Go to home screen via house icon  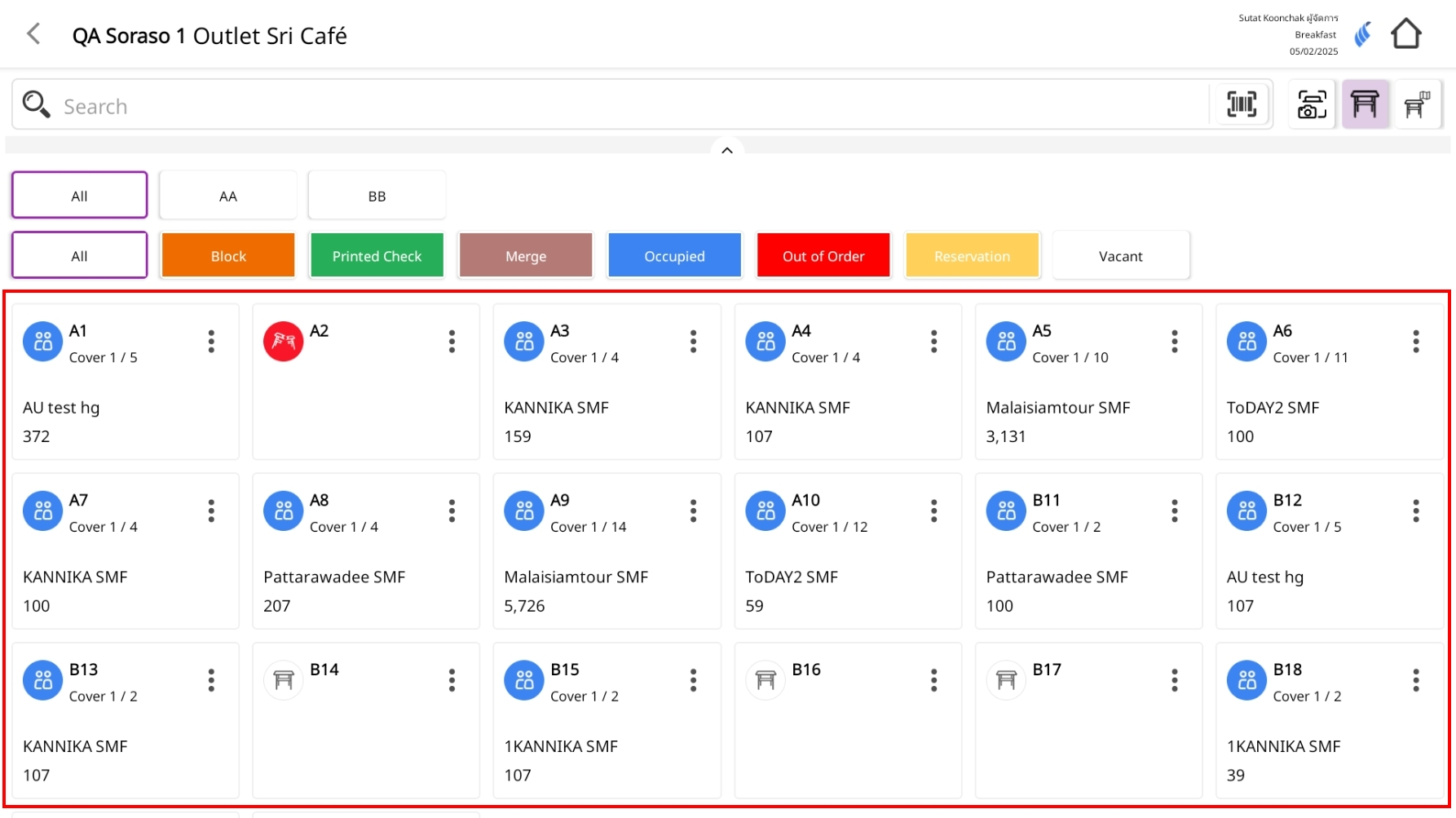pyautogui.click(x=1405, y=34)
